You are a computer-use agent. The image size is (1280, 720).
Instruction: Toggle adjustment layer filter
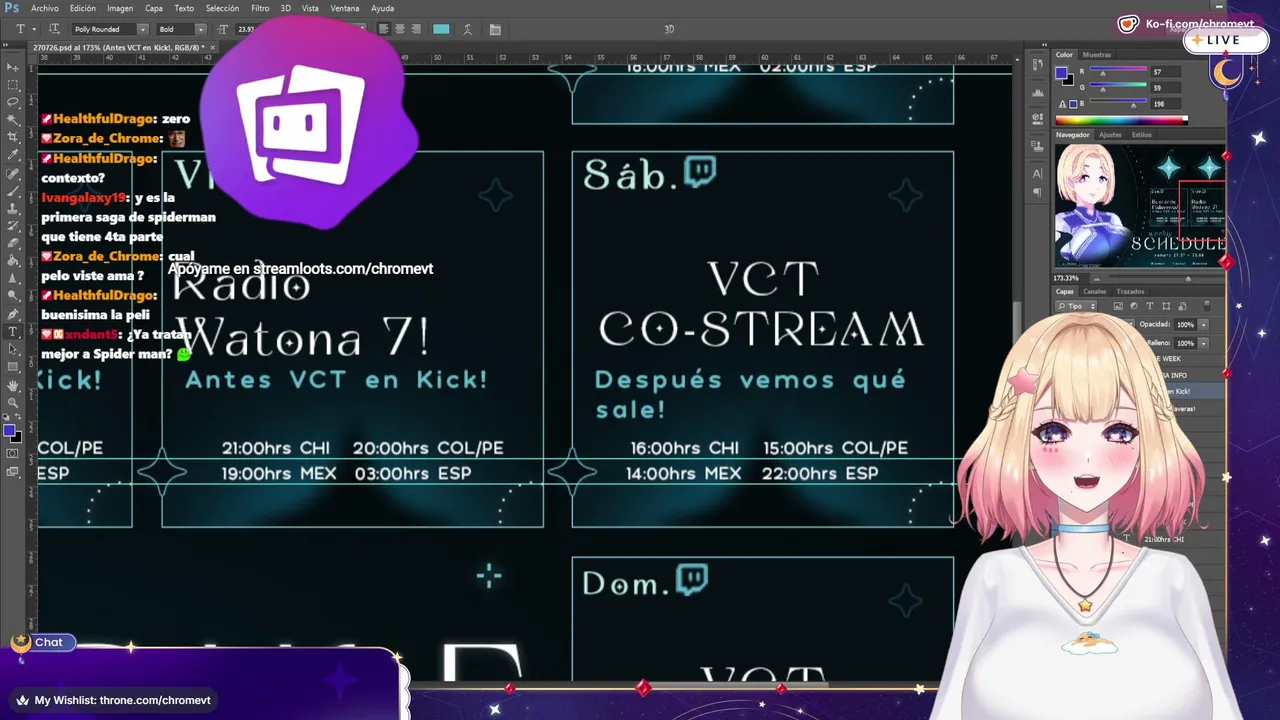pyautogui.click(x=1134, y=306)
